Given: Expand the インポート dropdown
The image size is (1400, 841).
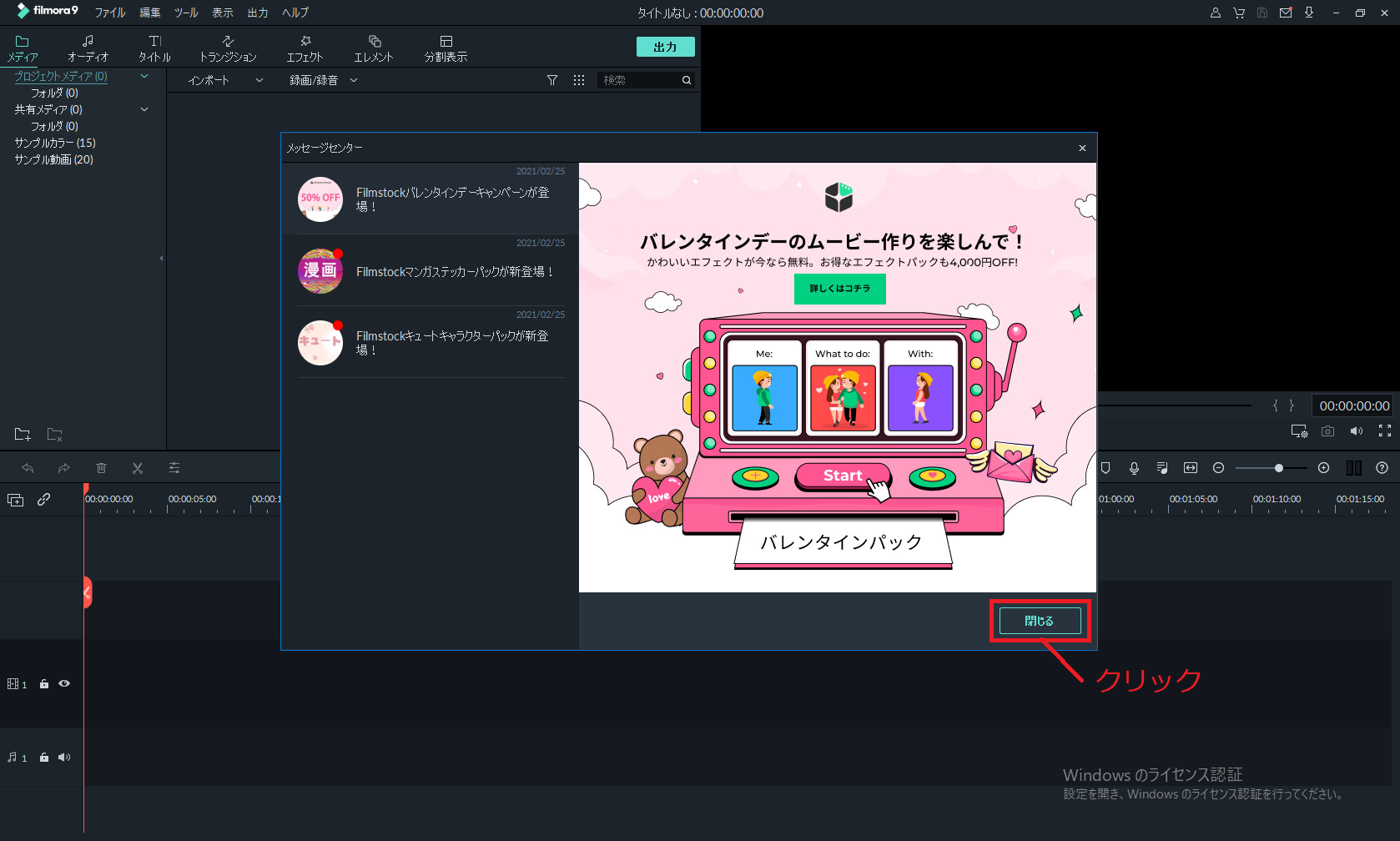Looking at the screenshot, I should pyautogui.click(x=259, y=80).
